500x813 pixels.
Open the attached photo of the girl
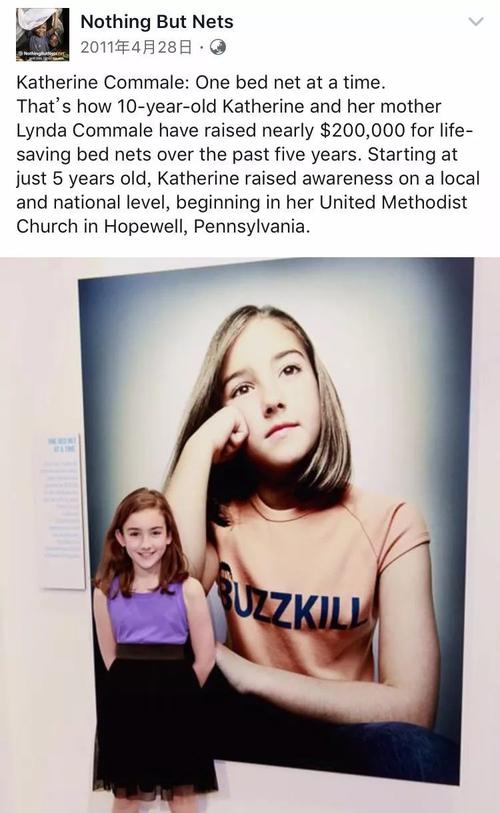tap(250, 535)
